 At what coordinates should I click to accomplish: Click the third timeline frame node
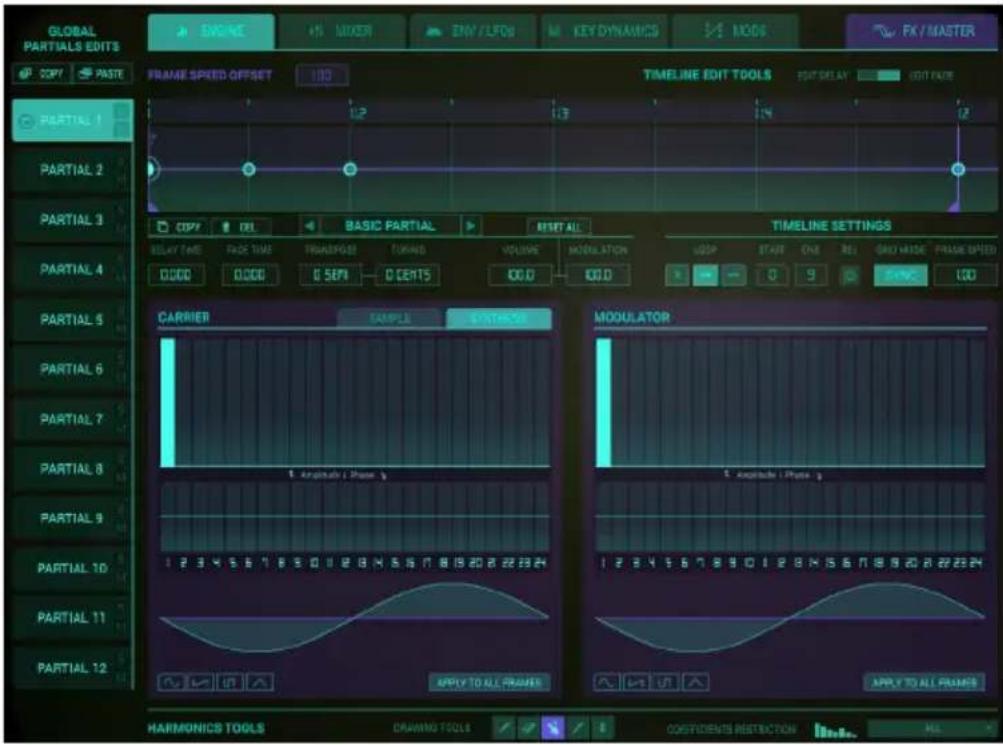click(350, 169)
